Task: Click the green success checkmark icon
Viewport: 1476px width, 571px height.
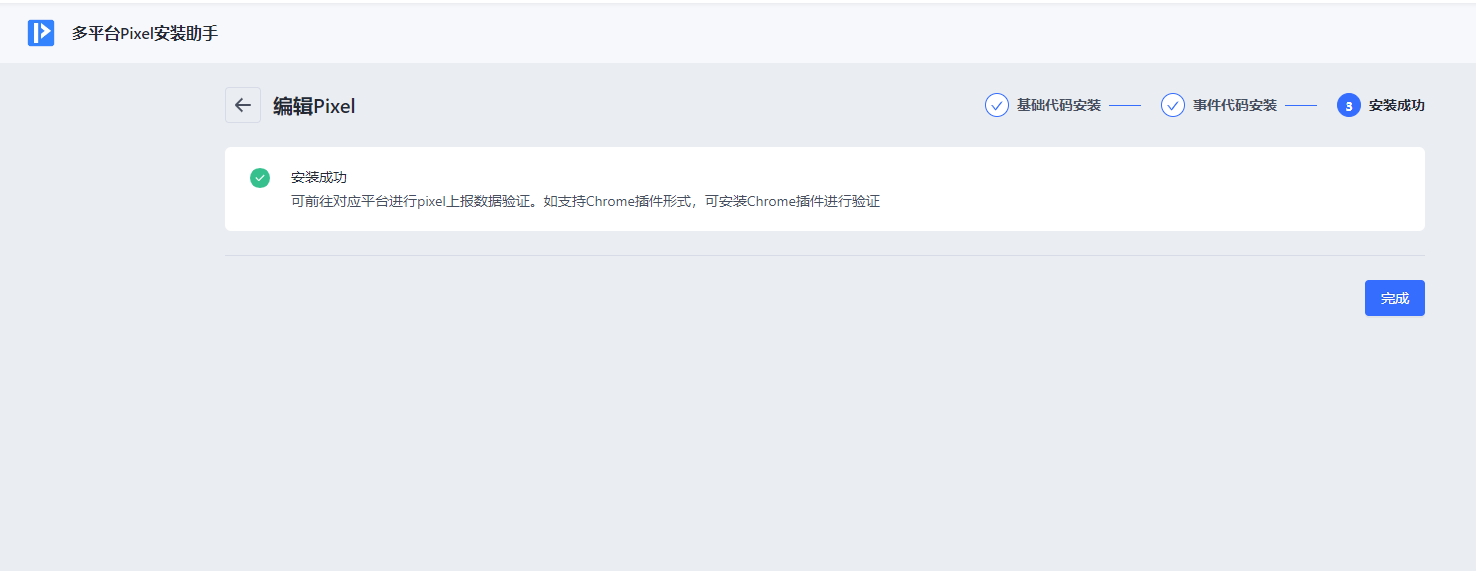Action: click(x=260, y=178)
